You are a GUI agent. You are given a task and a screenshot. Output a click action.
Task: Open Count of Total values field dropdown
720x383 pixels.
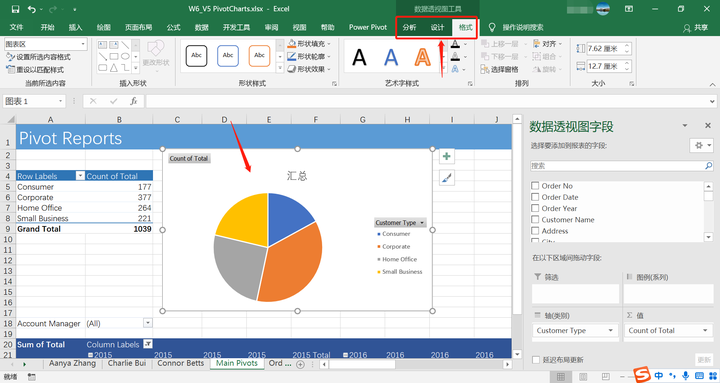tap(705, 330)
